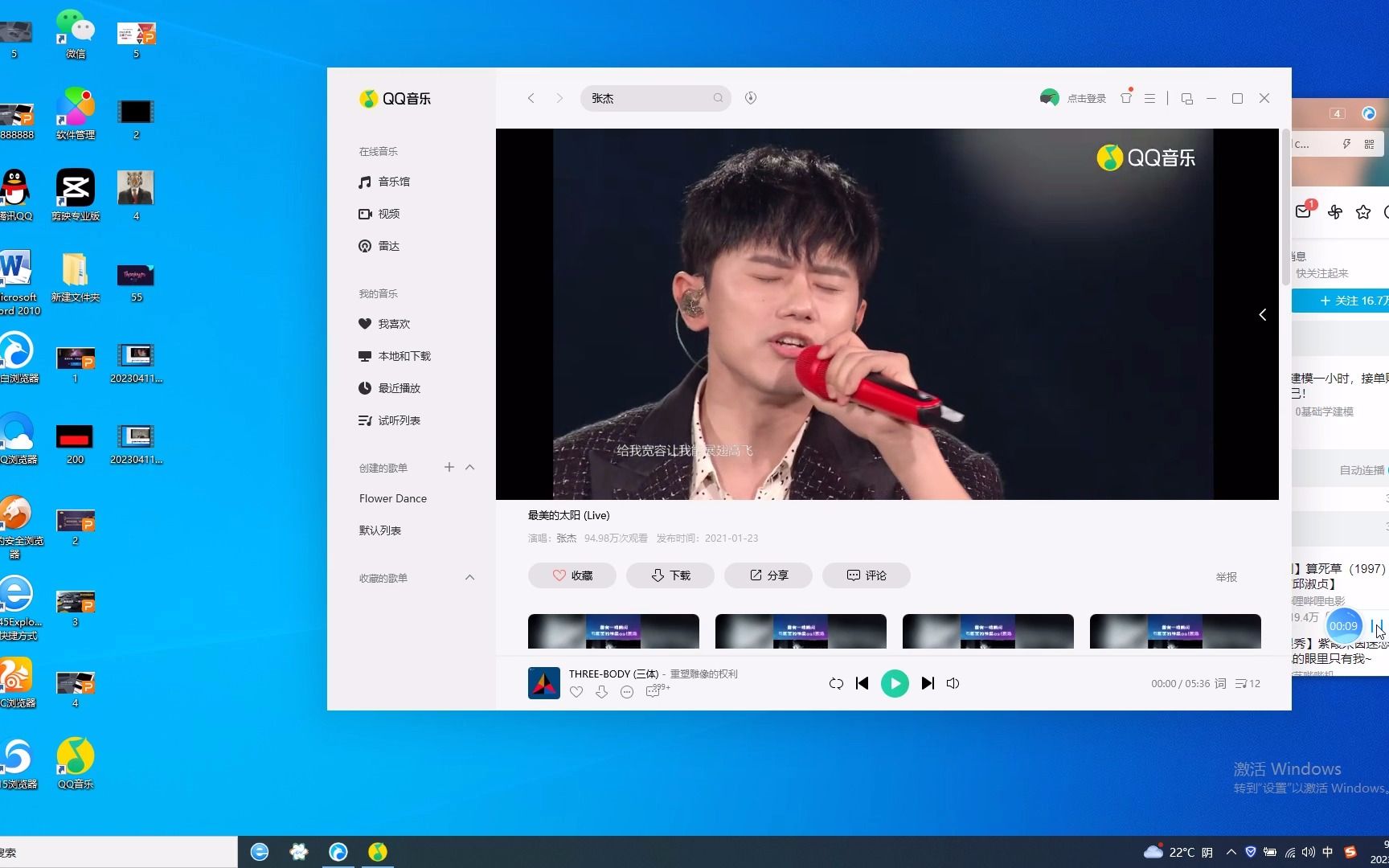Show hidden system tray icons
Screen dimensions: 1389x868
click(1231, 852)
